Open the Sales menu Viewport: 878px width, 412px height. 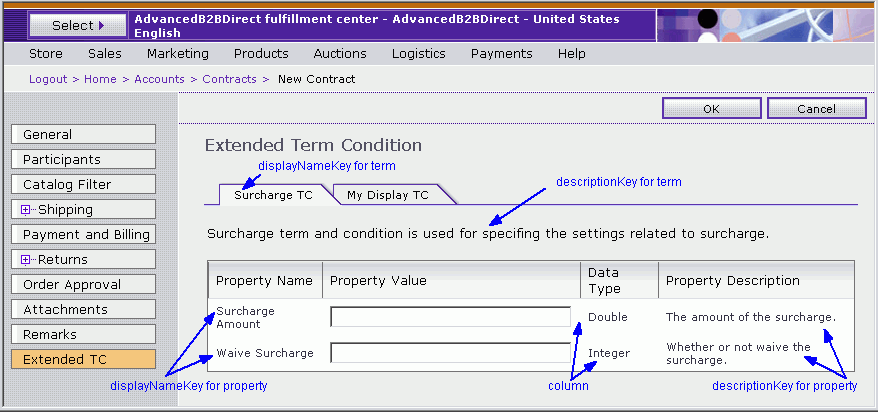104,54
